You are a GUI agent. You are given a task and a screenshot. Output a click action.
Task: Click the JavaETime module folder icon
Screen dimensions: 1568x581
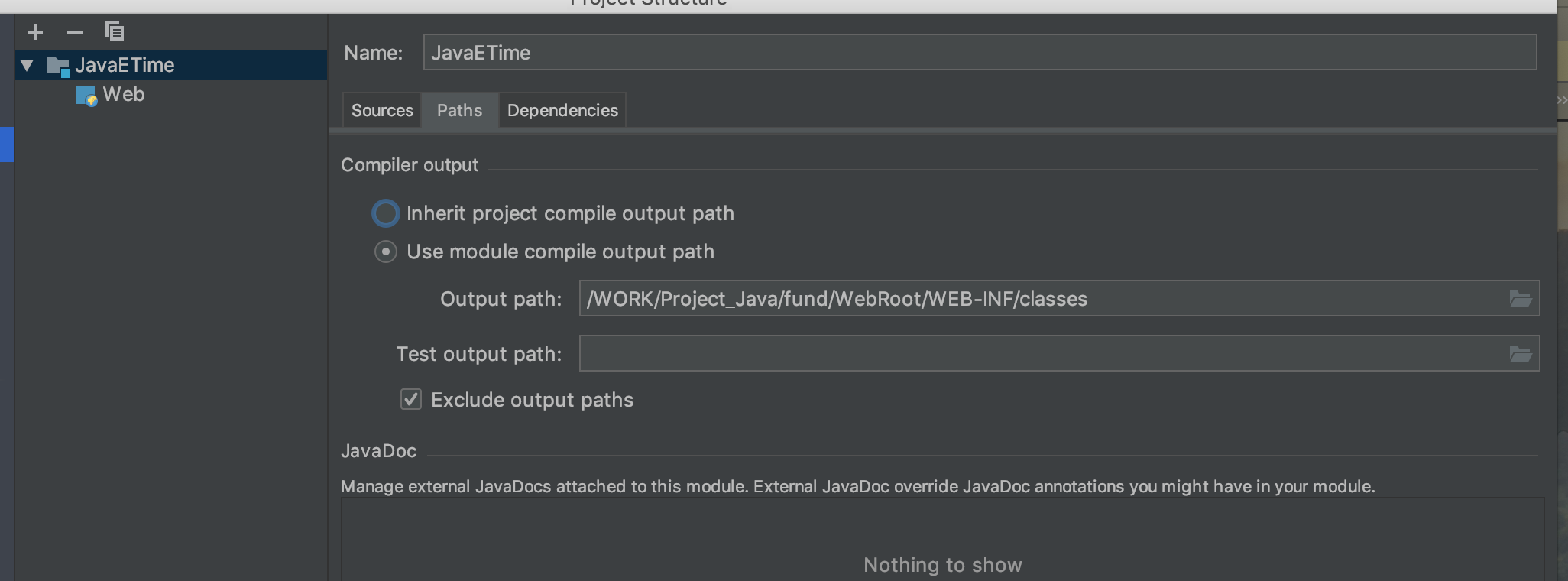58,66
